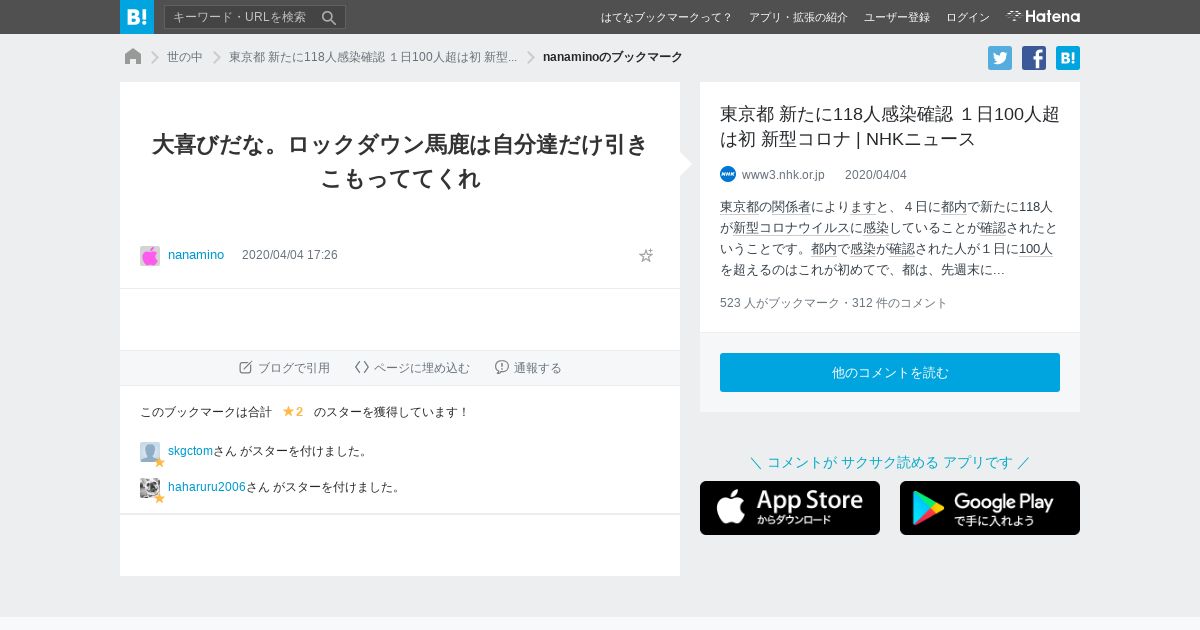Open the ログイン link

[x=968, y=17]
